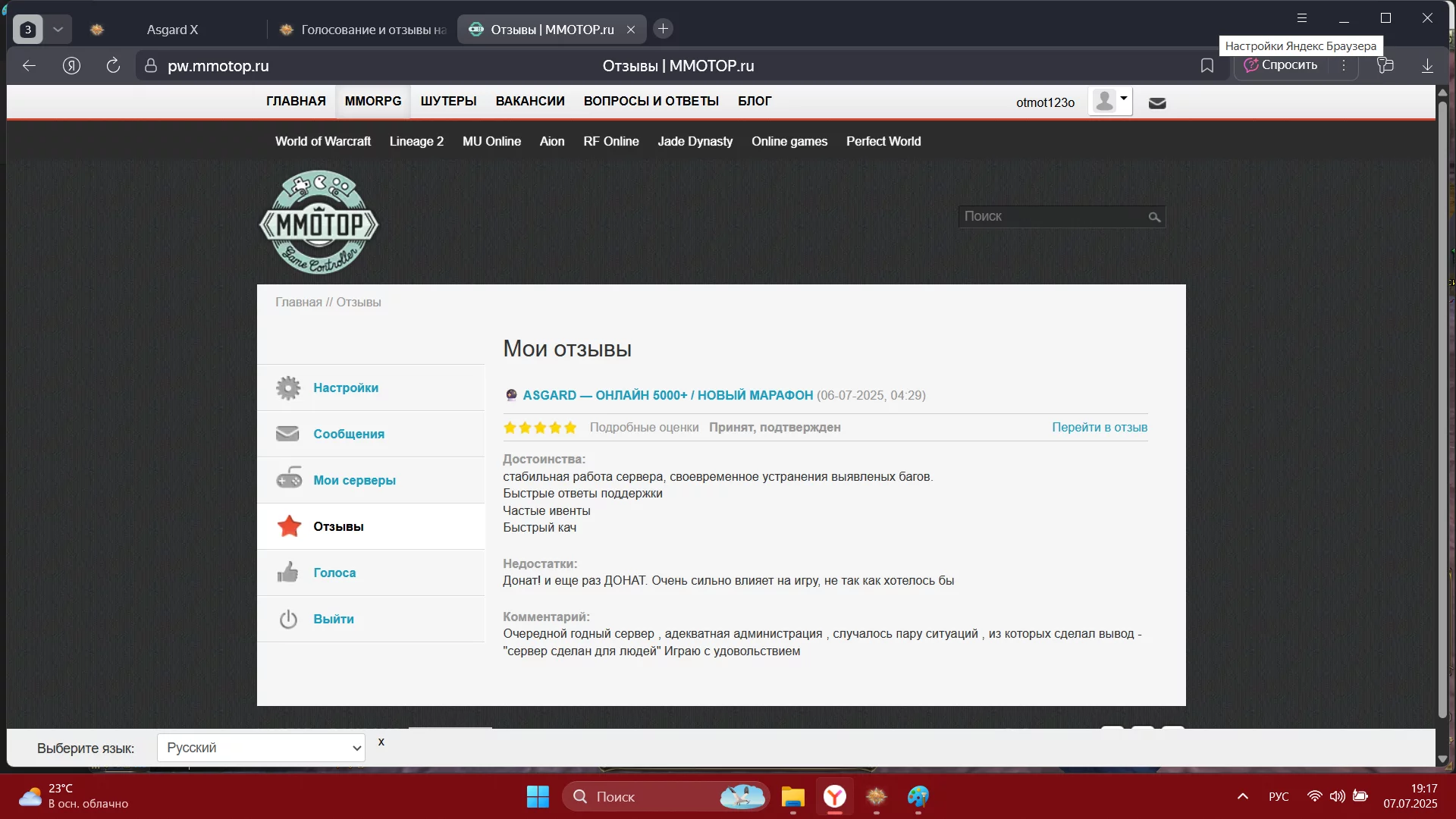Open the ASGARD — ОНЛАЙН 5000+ server link

tap(667, 396)
